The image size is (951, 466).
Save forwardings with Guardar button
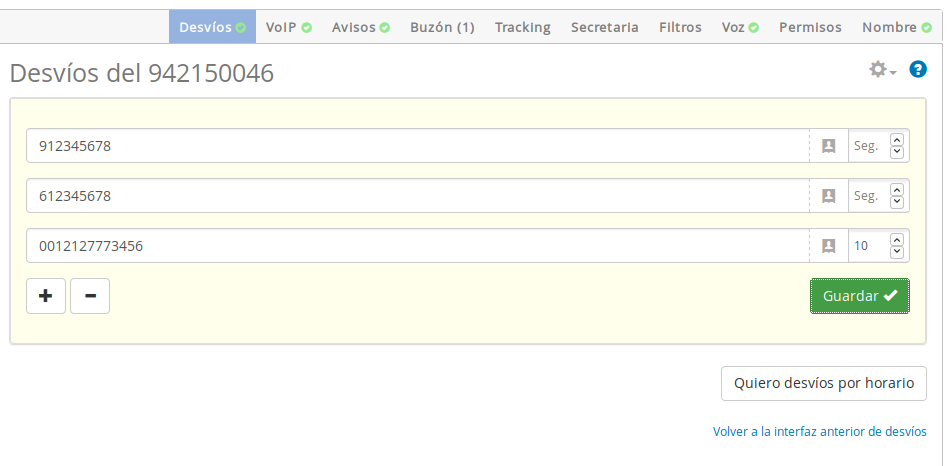(x=859, y=296)
